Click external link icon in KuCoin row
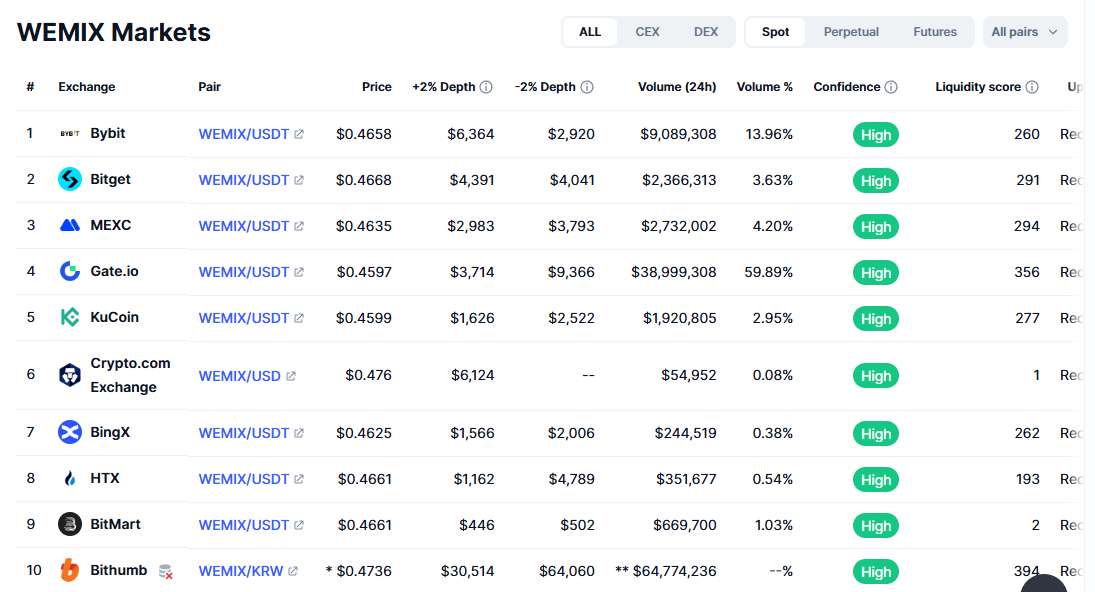 (299, 318)
